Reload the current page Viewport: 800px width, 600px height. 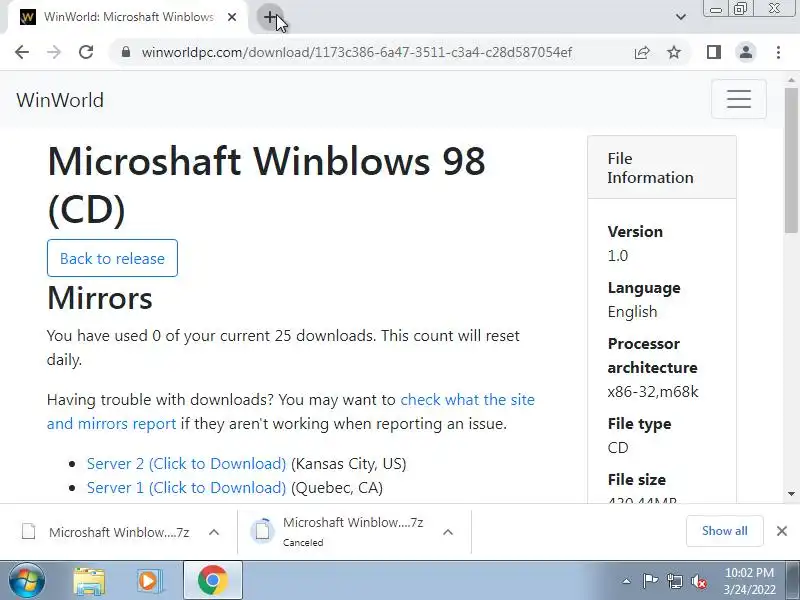(86, 52)
